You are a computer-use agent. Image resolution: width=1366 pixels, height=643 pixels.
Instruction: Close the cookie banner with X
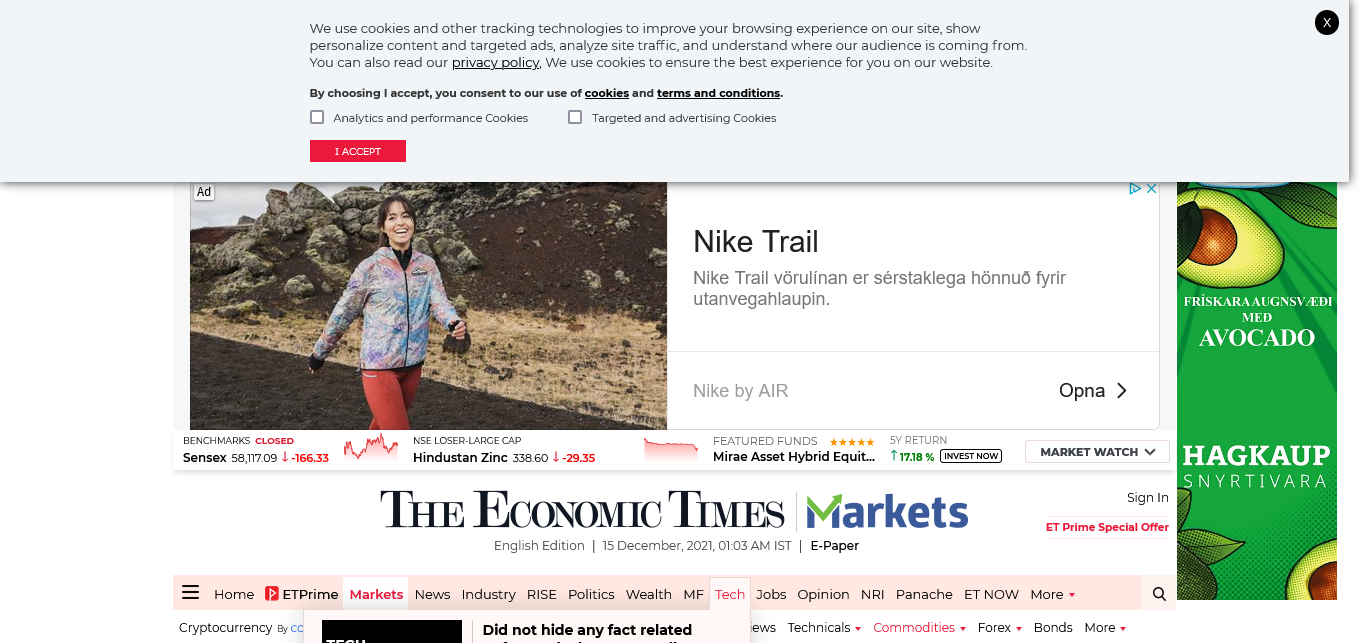click(x=1326, y=22)
